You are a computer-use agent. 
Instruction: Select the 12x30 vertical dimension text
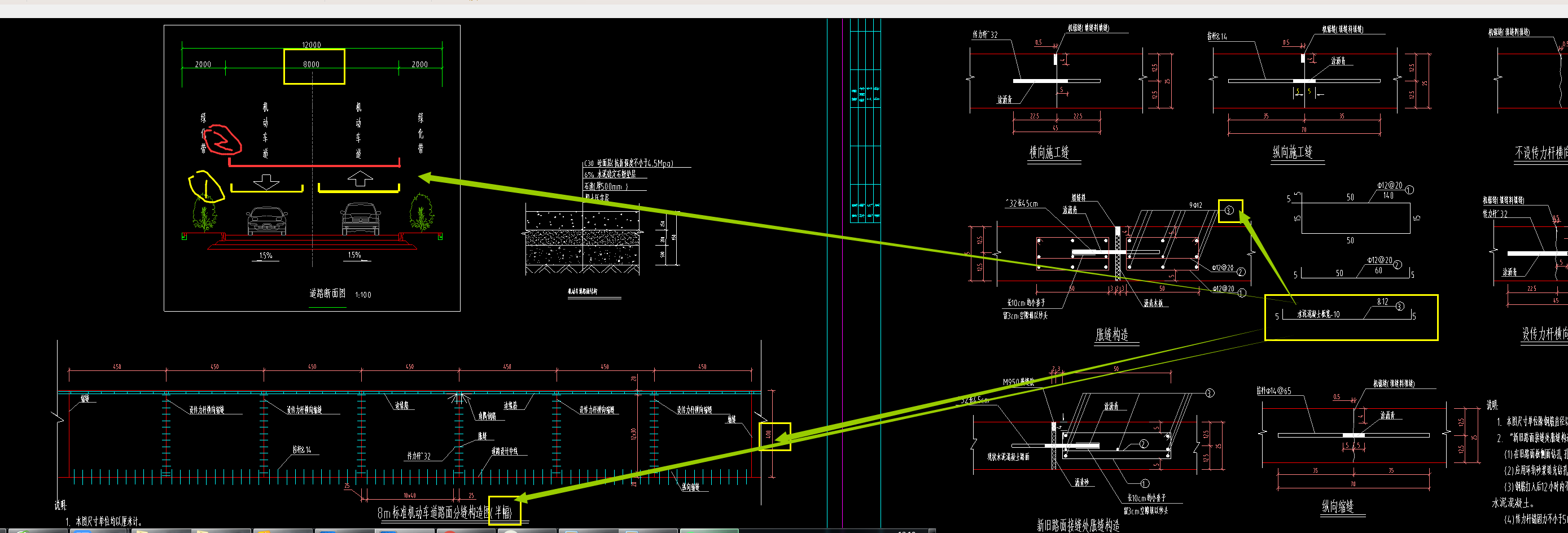coord(634,434)
